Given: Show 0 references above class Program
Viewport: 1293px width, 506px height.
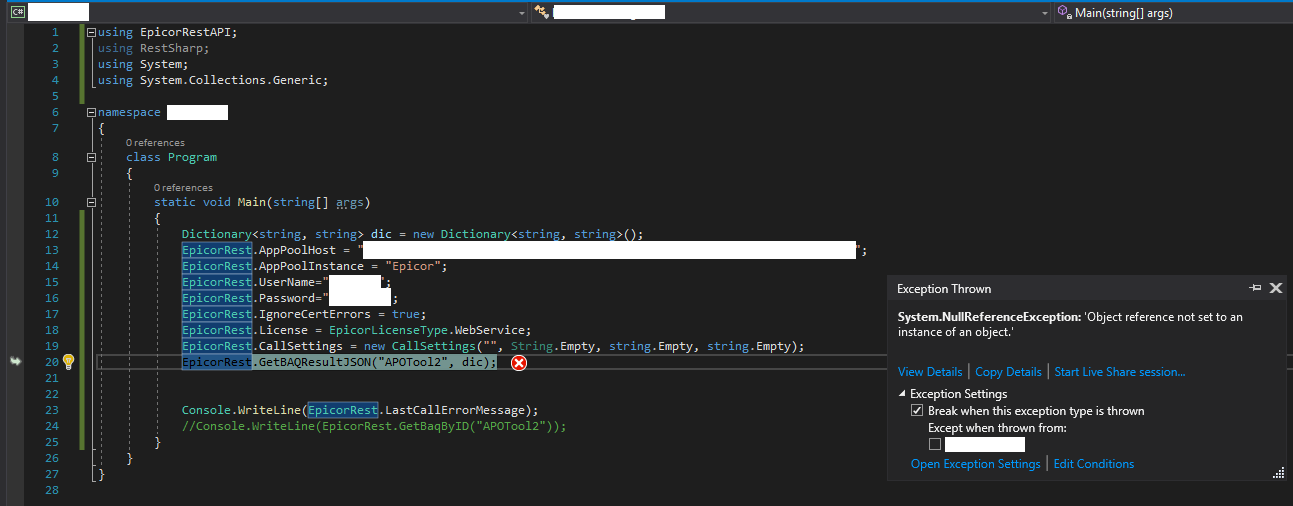Looking at the screenshot, I should click(x=155, y=143).
